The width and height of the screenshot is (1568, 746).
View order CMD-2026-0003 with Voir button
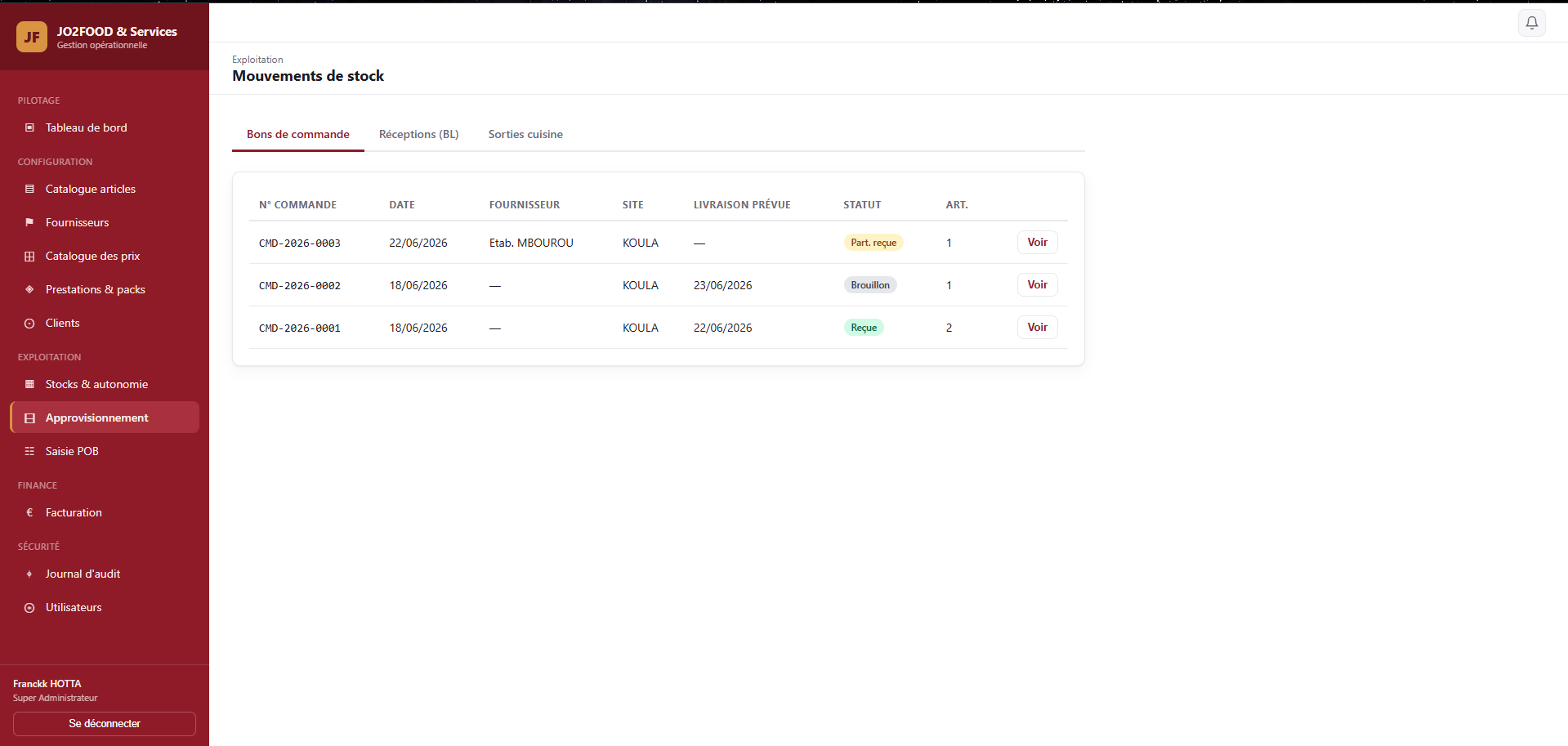coord(1037,242)
